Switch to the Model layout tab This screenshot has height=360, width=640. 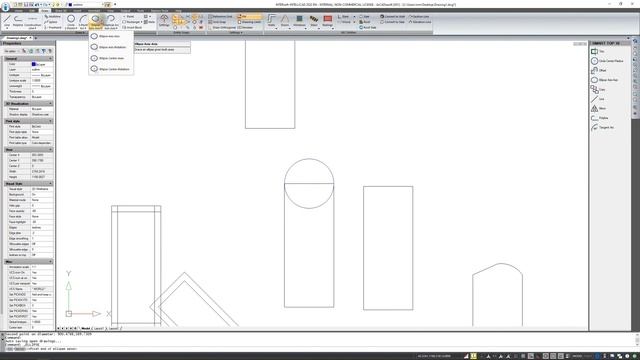pyautogui.click(x=85, y=328)
